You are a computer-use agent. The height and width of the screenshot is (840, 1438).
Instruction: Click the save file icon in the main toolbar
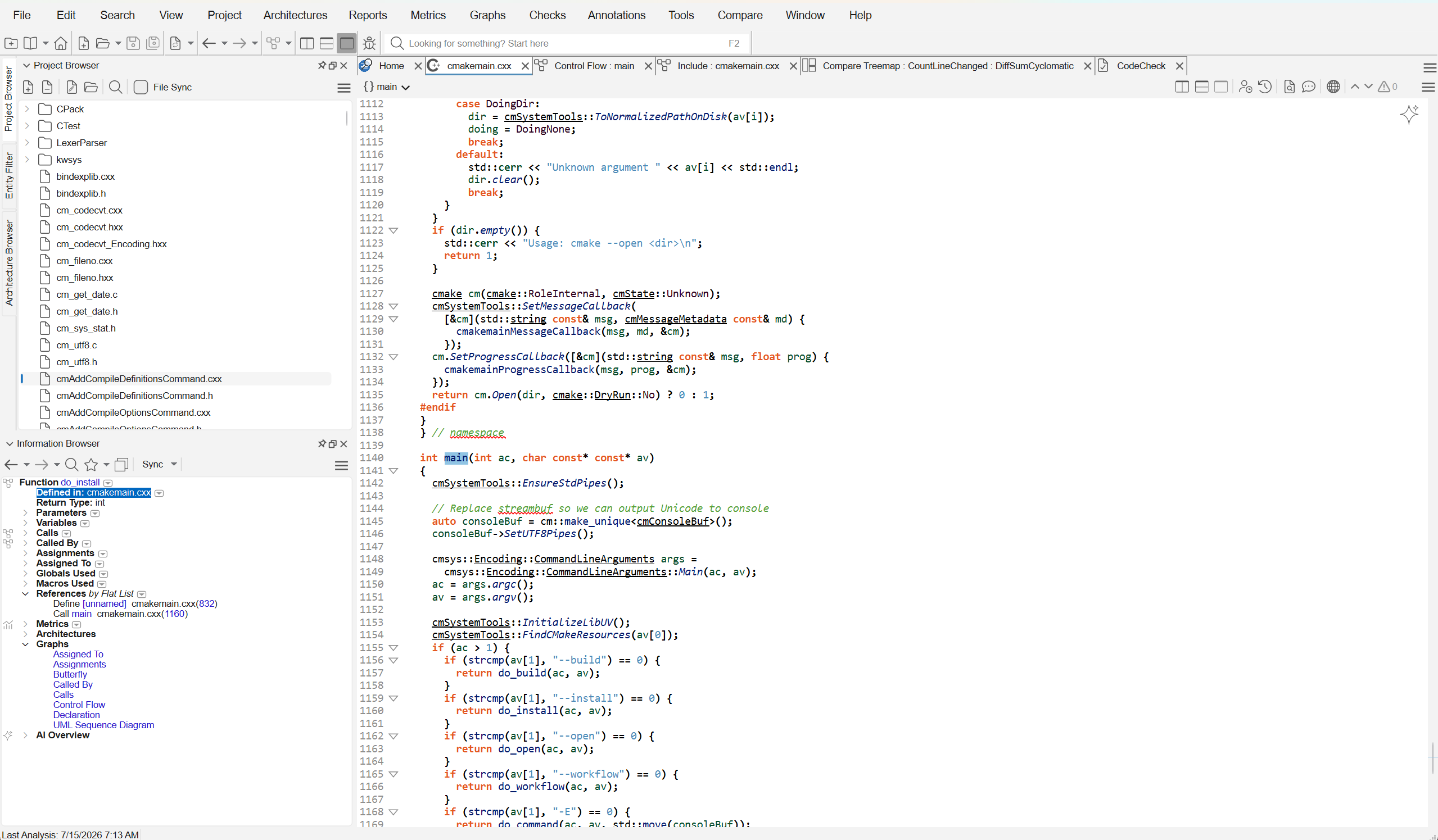coord(133,43)
